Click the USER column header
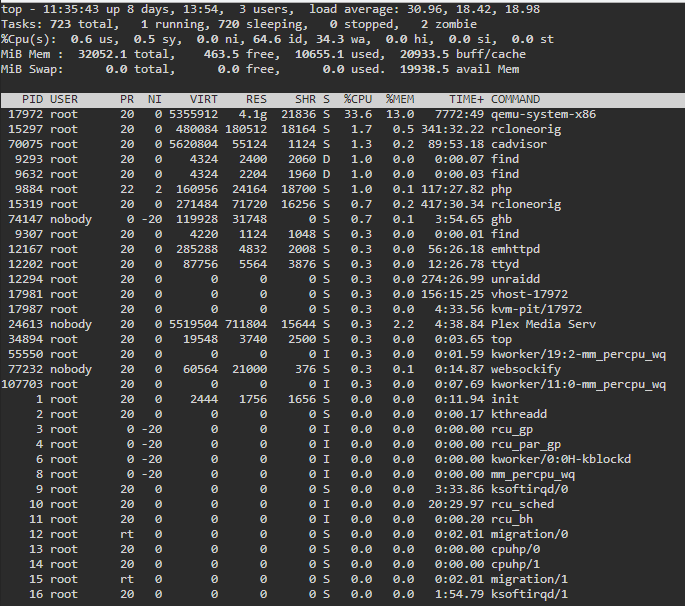 click(64, 100)
